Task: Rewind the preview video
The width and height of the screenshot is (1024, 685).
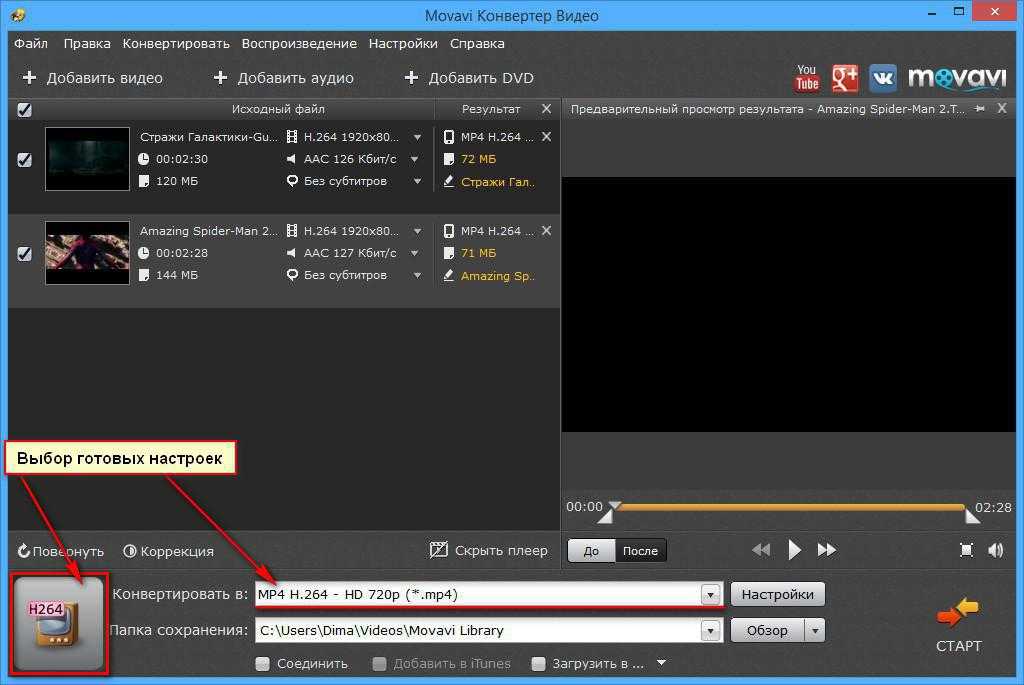Action: click(x=761, y=550)
